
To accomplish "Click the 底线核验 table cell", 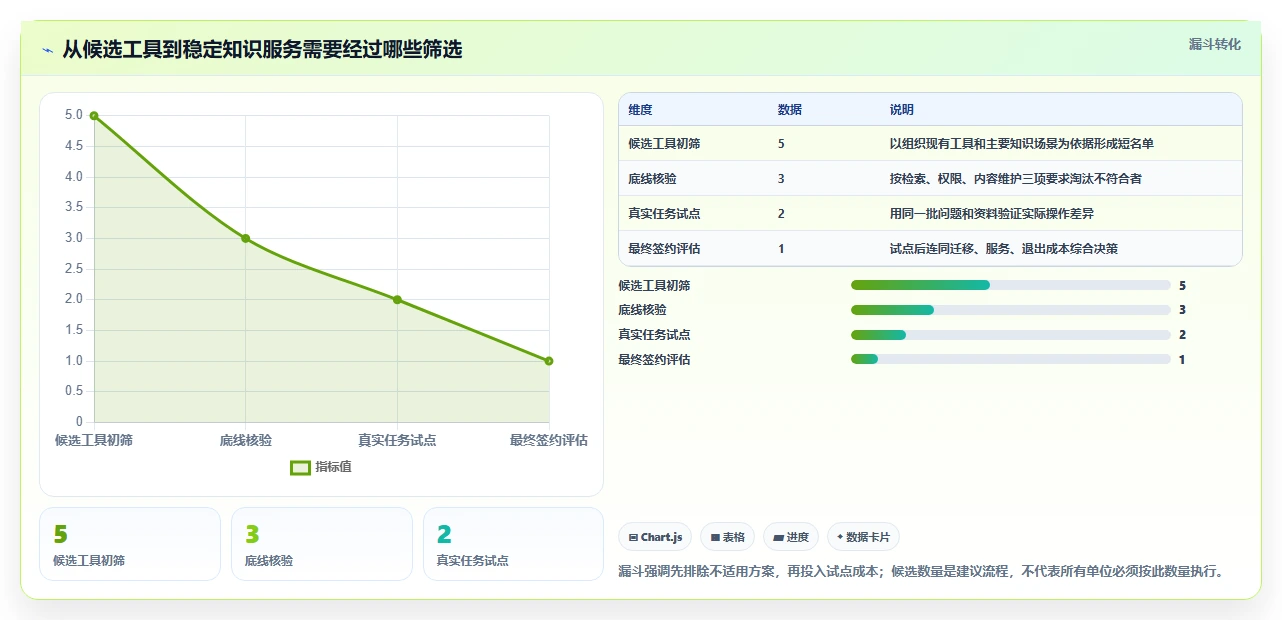I will [652, 179].
